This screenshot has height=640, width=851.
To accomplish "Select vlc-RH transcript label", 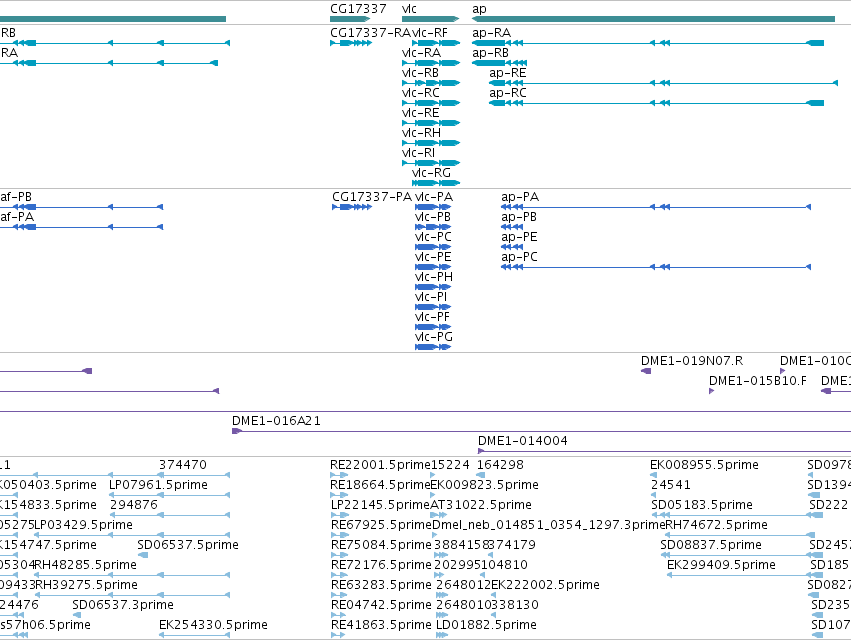I will click(x=421, y=133).
